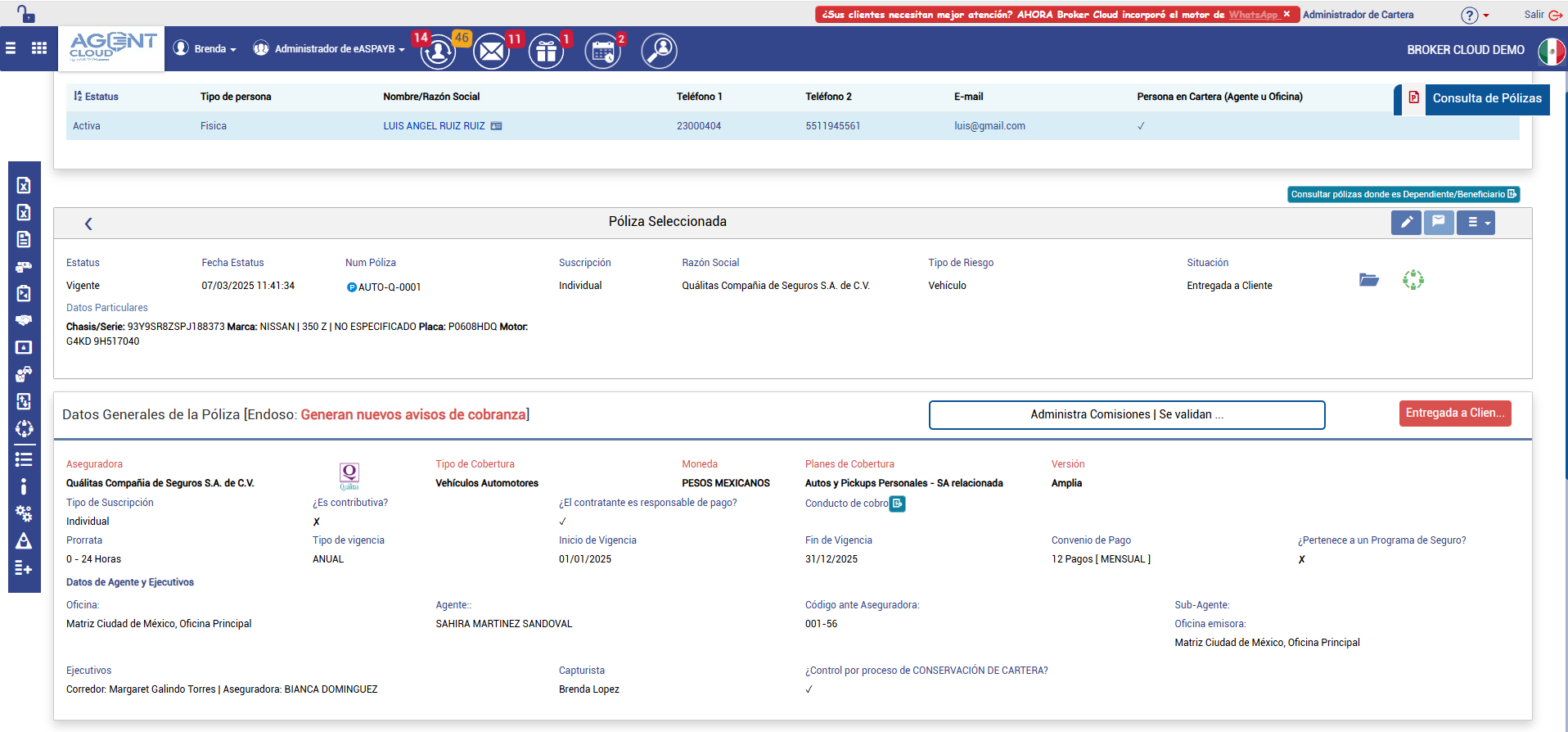Click the 12 Pagos [ MENSUAL ] value
The width and height of the screenshot is (1568, 732).
click(1101, 559)
